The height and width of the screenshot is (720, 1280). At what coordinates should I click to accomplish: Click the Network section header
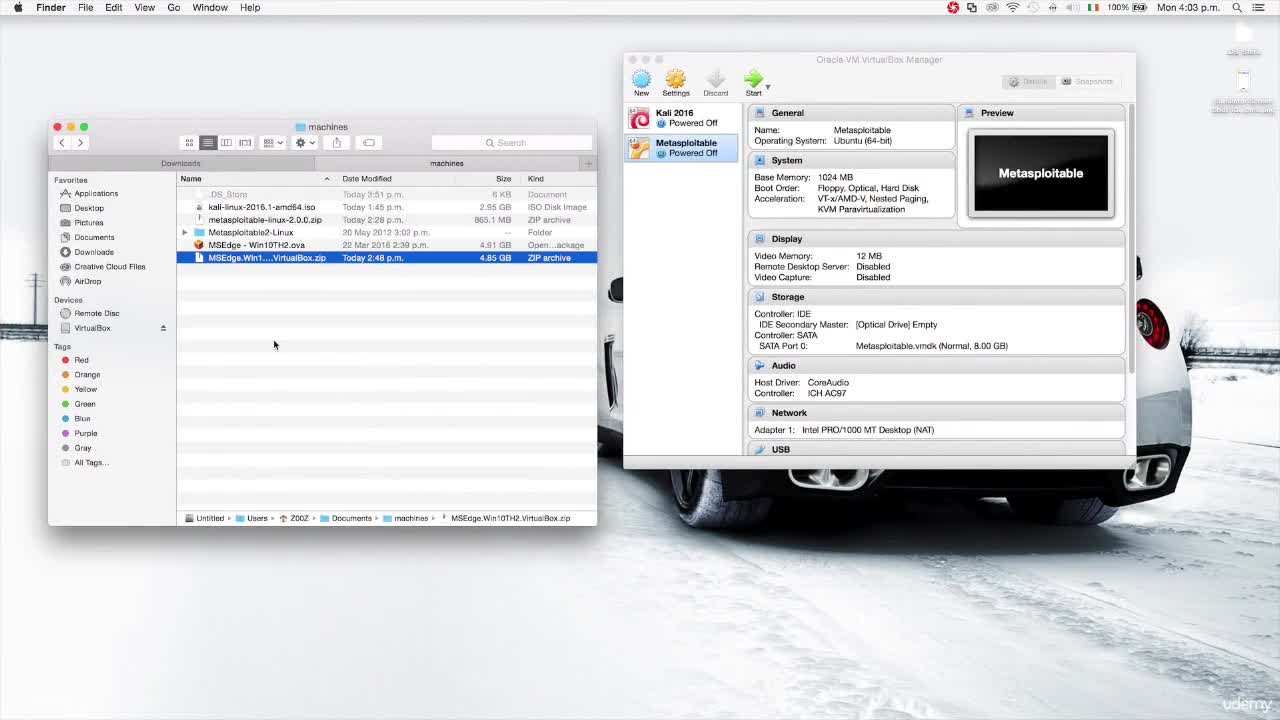[936, 412]
